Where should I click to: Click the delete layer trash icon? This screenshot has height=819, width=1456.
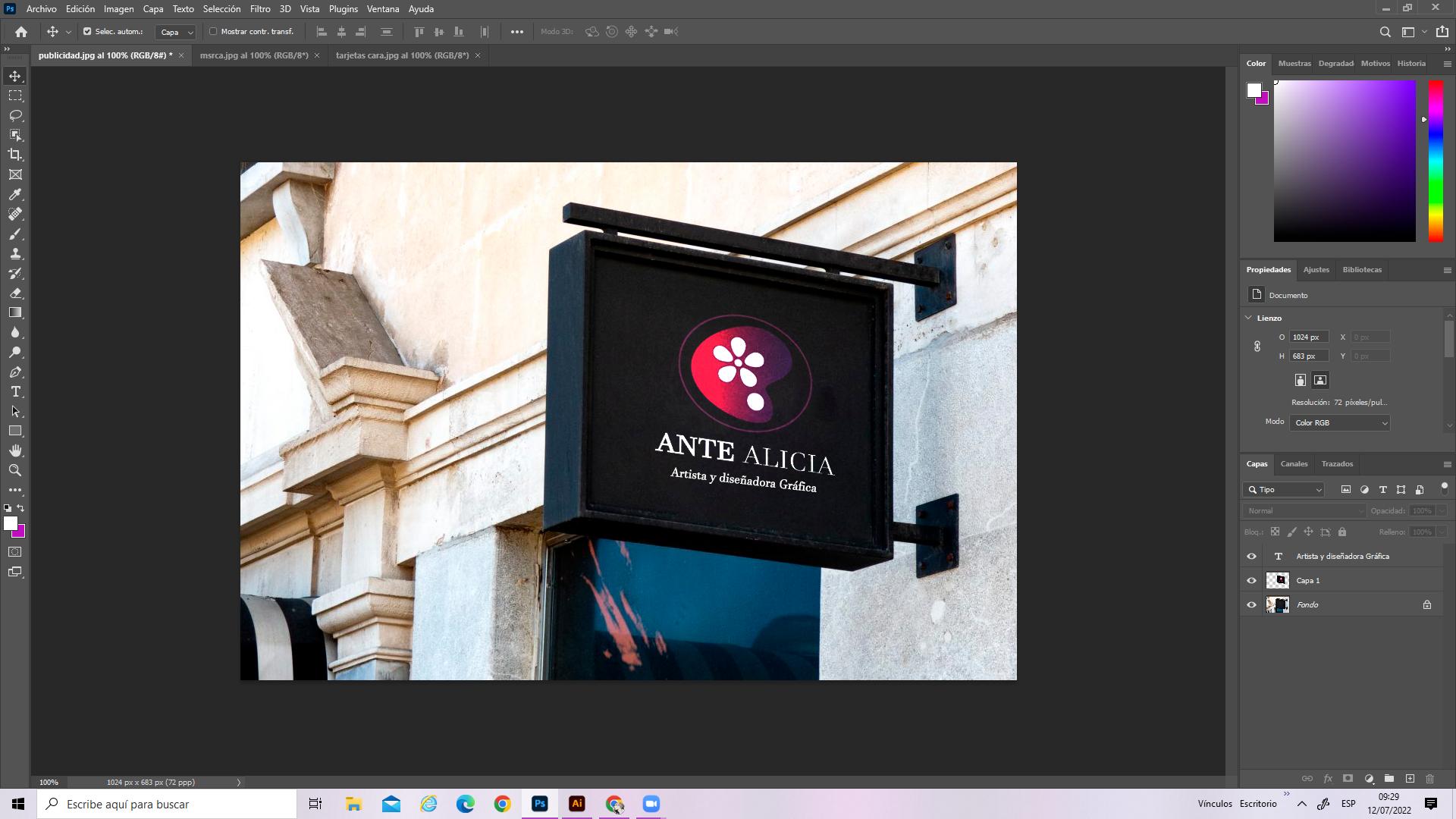coord(1429,779)
